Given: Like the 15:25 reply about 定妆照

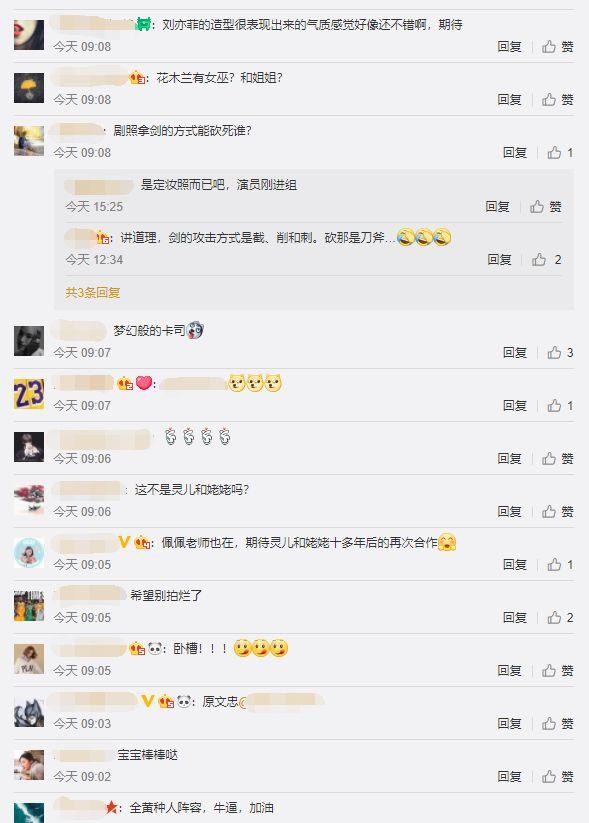Looking at the screenshot, I should click(x=545, y=206).
